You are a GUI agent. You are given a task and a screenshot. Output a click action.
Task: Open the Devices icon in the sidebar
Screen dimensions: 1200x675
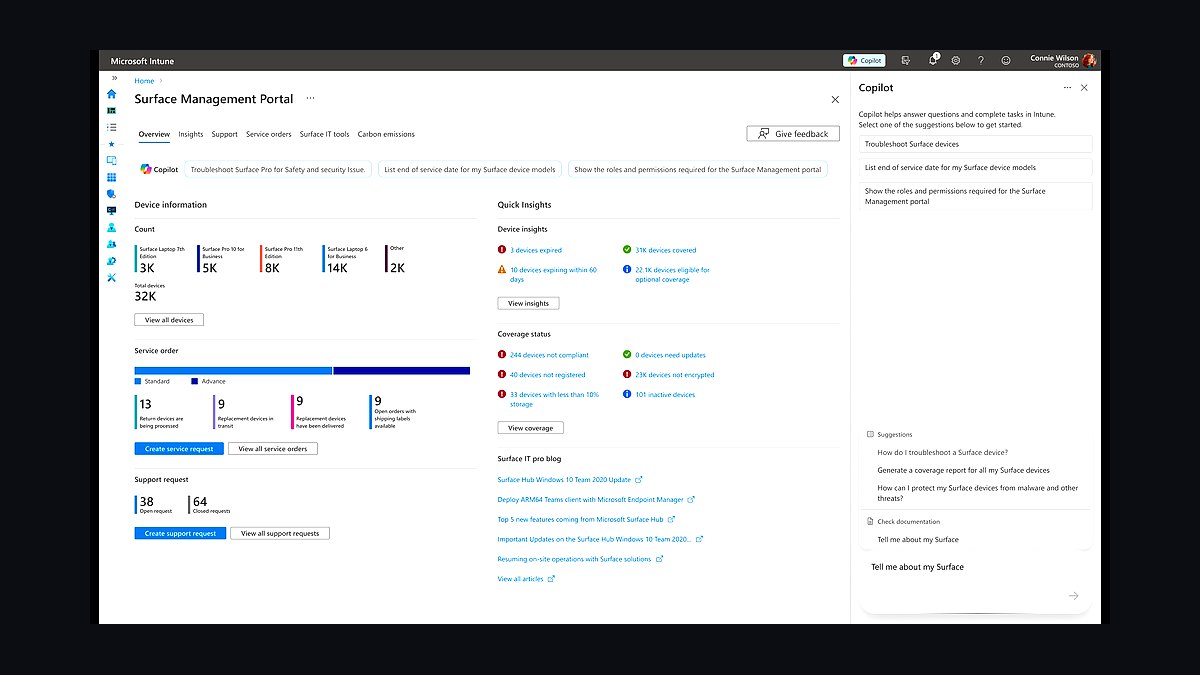point(111,160)
